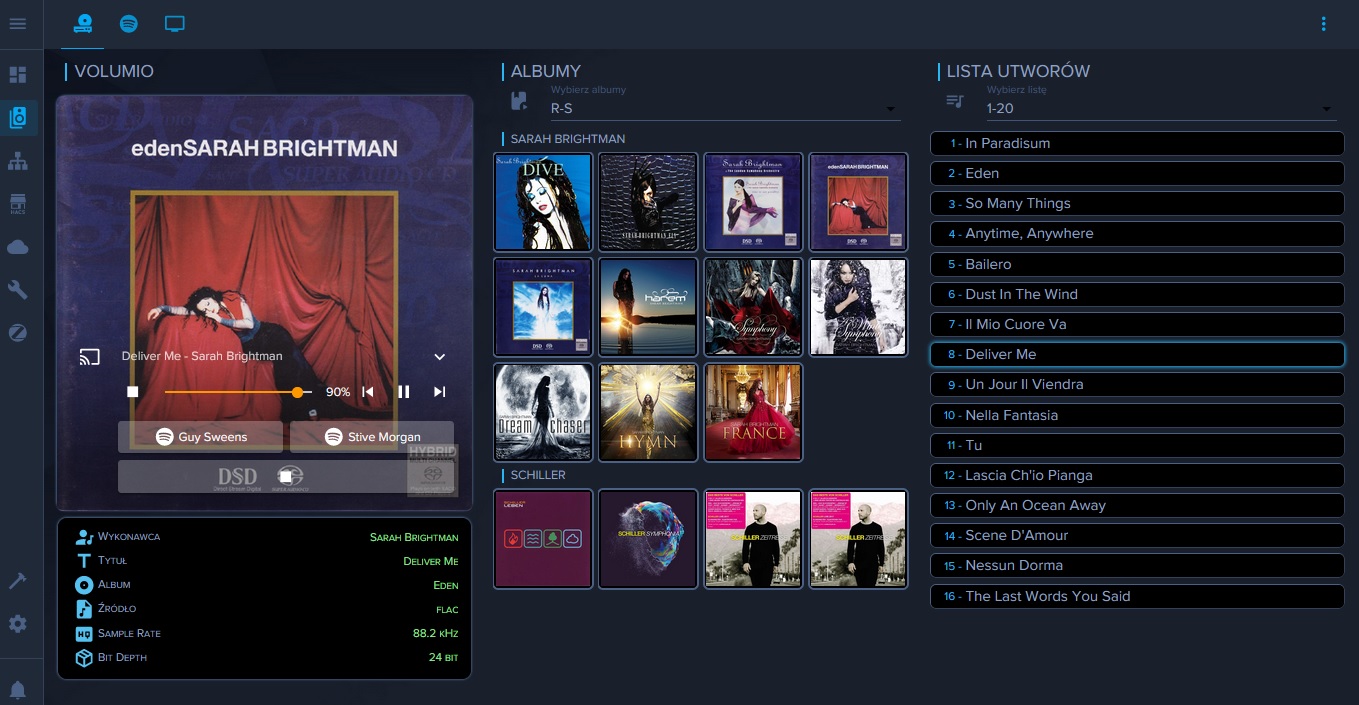Play Stive Morgan Spotify shortcut
This screenshot has height=705, width=1359.
click(x=372, y=437)
